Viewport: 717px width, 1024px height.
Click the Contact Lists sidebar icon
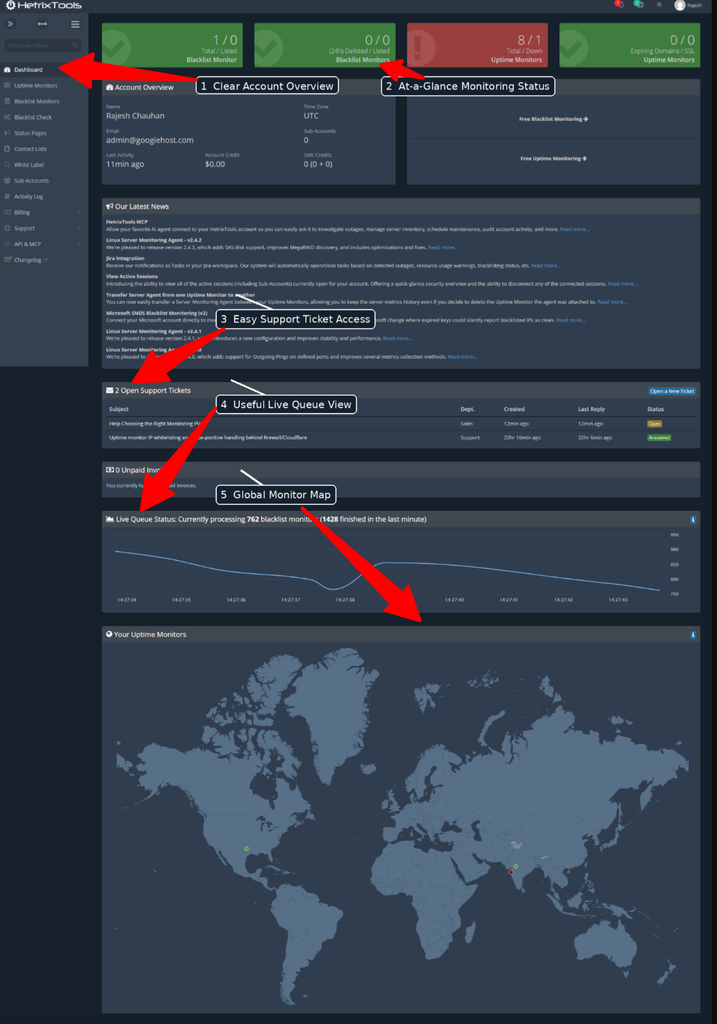pyautogui.click(x=7, y=149)
